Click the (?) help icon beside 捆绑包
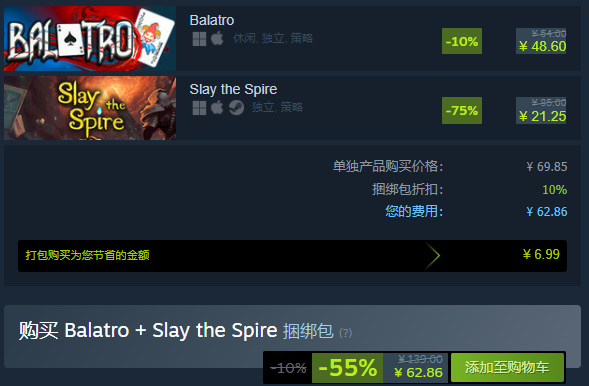The width and height of the screenshot is (589, 386). tap(346, 333)
